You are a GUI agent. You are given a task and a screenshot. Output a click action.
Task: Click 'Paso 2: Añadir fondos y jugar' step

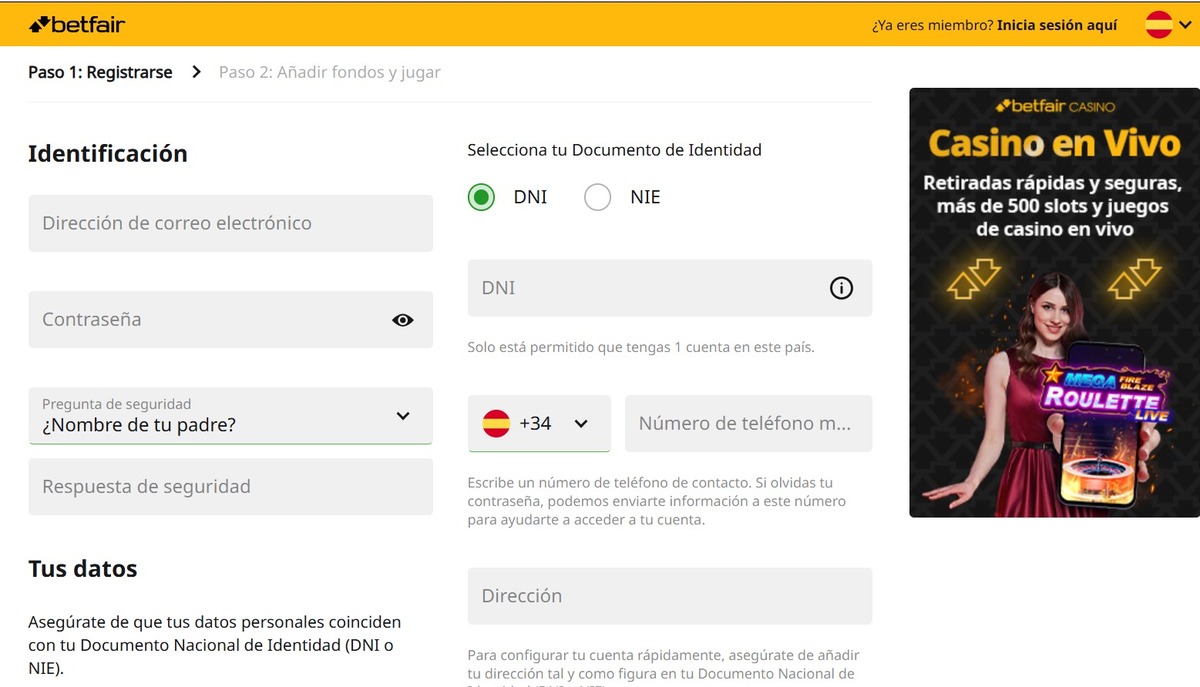(330, 72)
